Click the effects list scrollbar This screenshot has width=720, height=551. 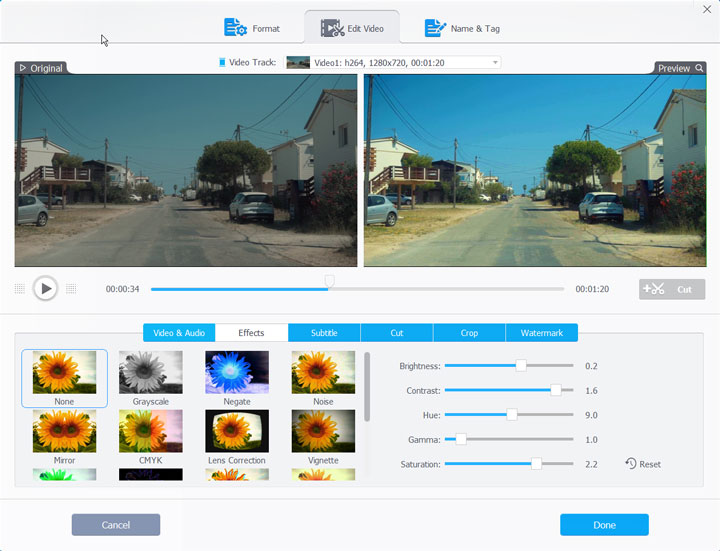tap(367, 387)
